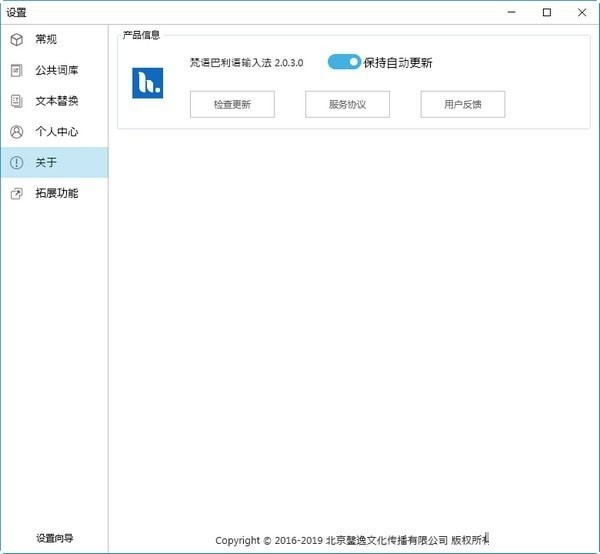Close the 设置 window
Viewport: 600px width, 554px height.
585,12
